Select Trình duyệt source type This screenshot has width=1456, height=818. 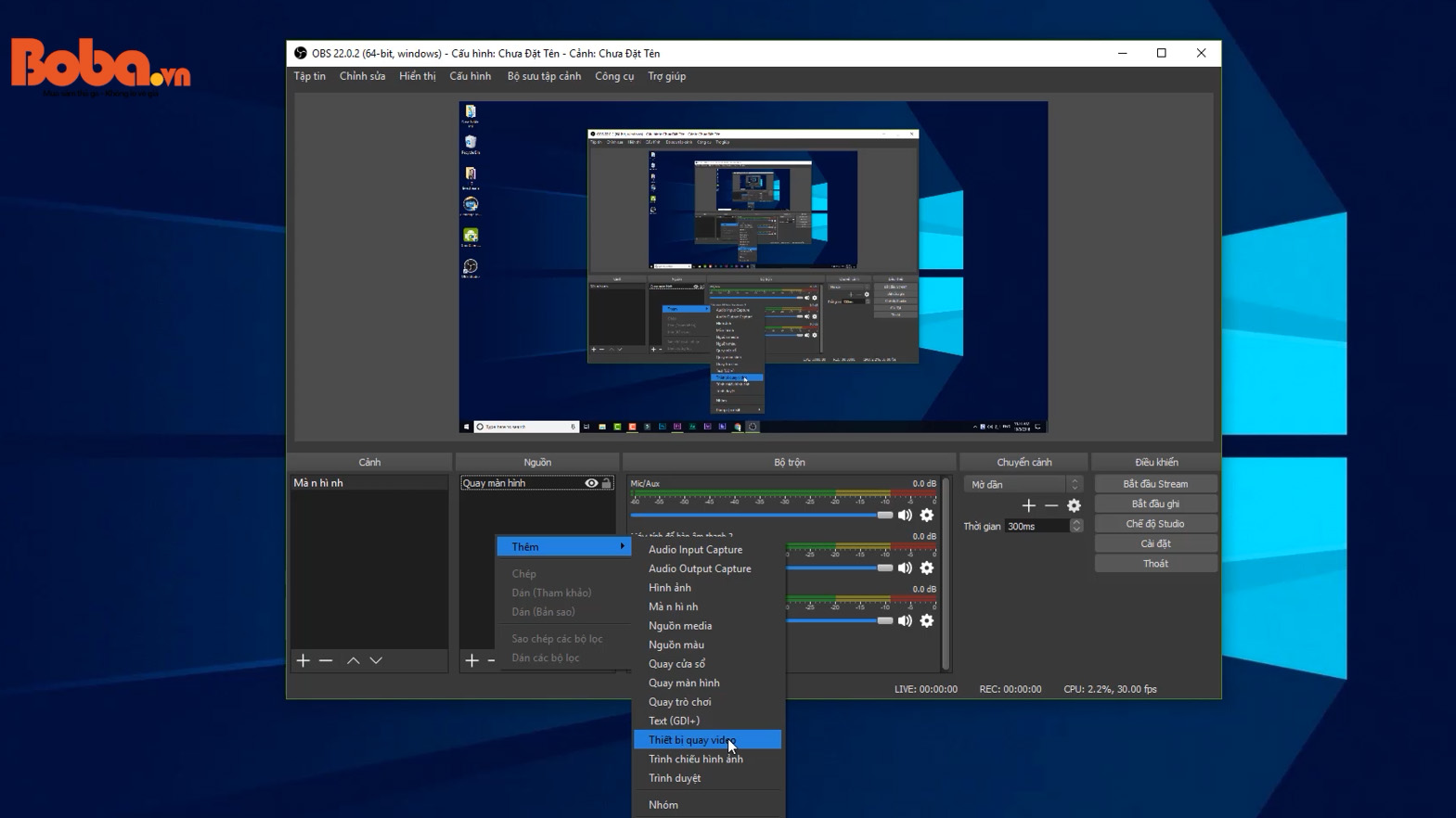(x=707, y=777)
